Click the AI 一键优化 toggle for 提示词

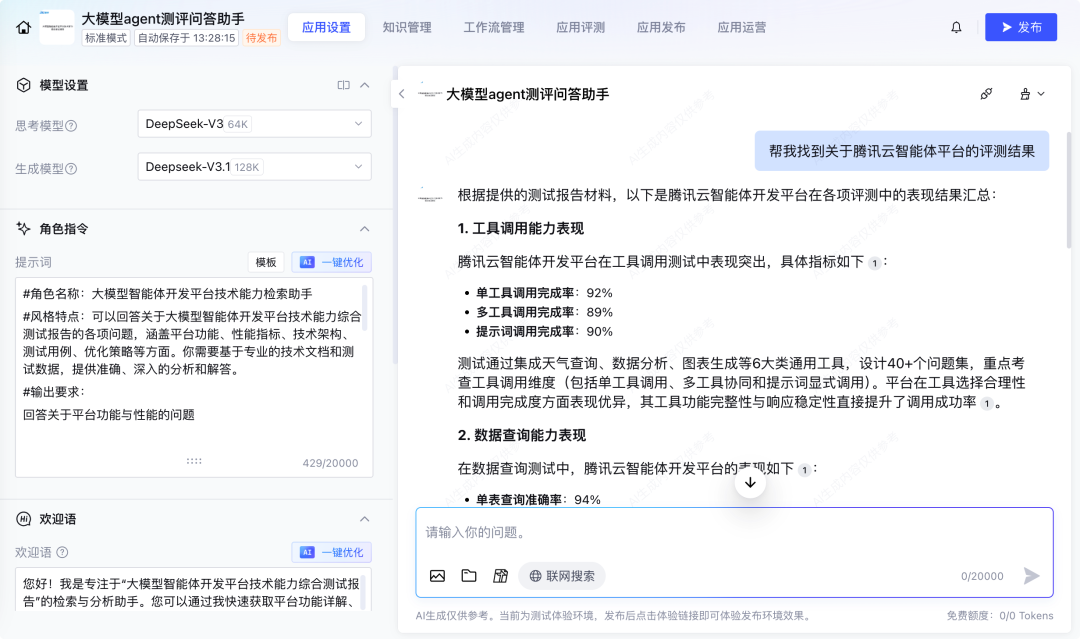pos(331,262)
